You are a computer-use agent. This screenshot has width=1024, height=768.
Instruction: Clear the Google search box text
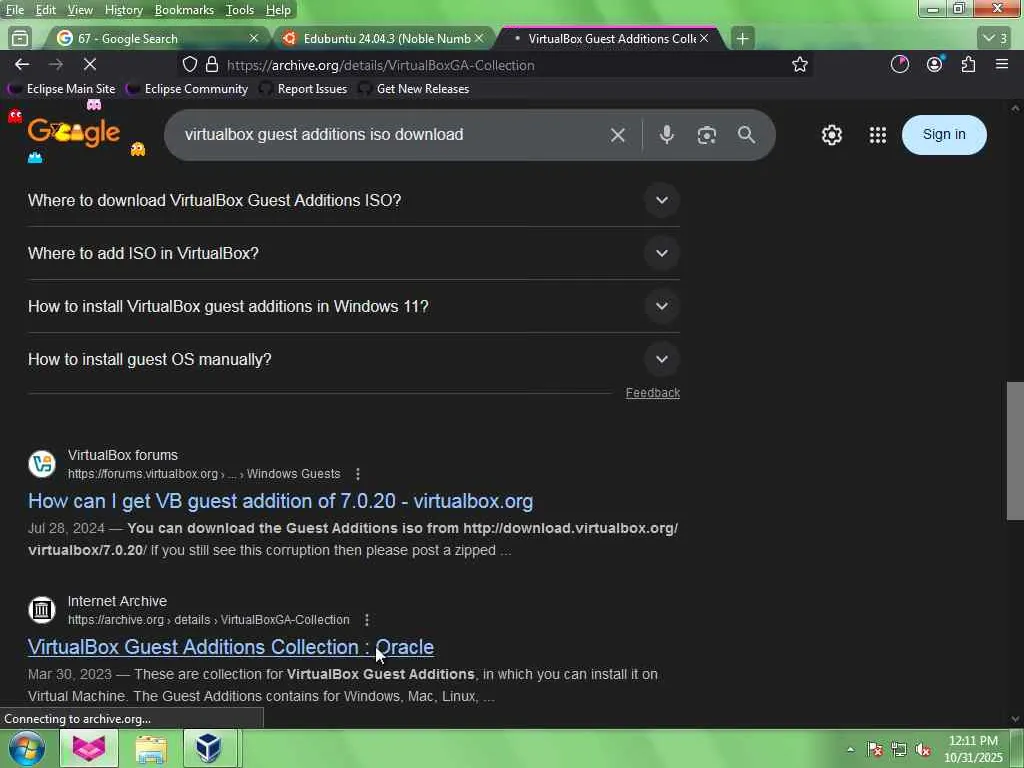pyautogui.click(x=617, y=135)
